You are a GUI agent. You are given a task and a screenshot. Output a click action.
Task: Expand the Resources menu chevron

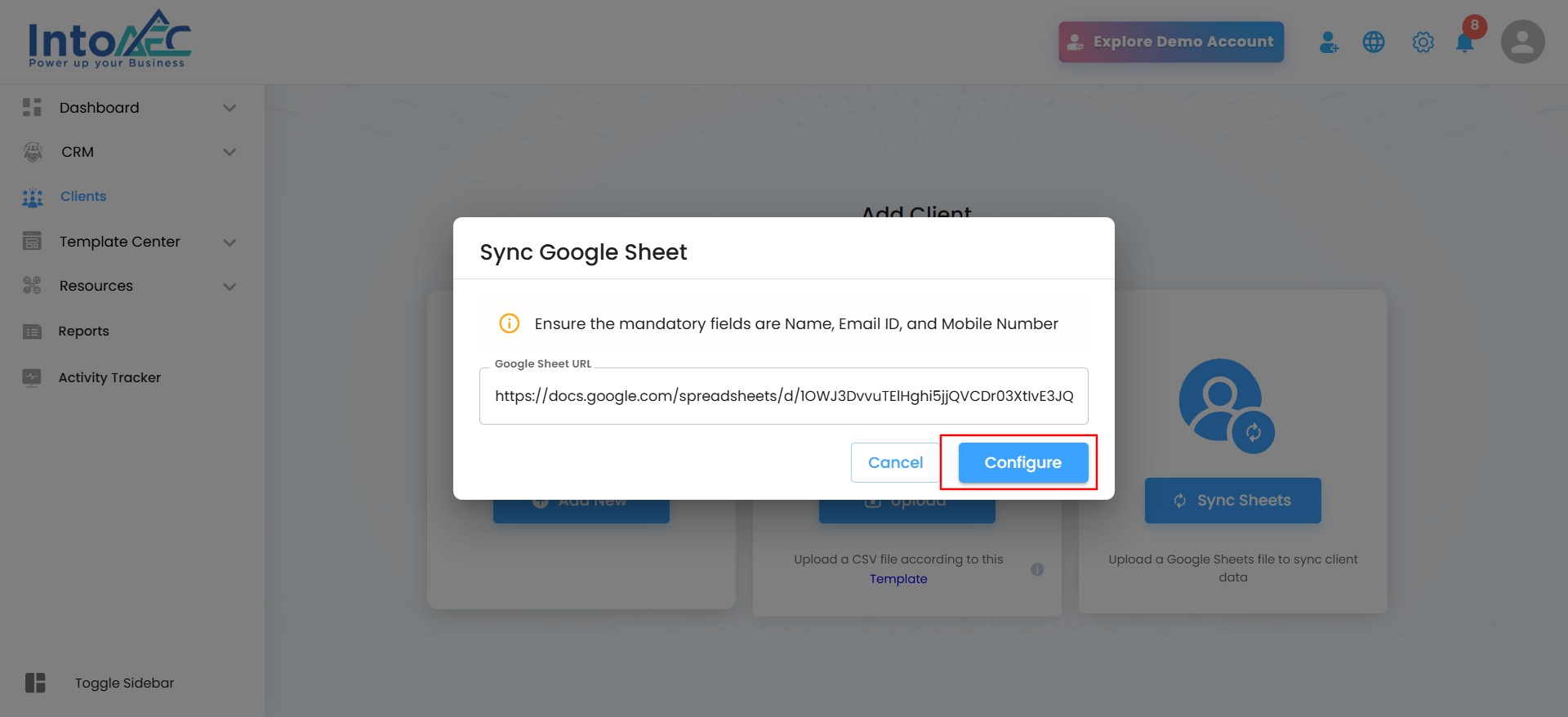pos(229,286)
